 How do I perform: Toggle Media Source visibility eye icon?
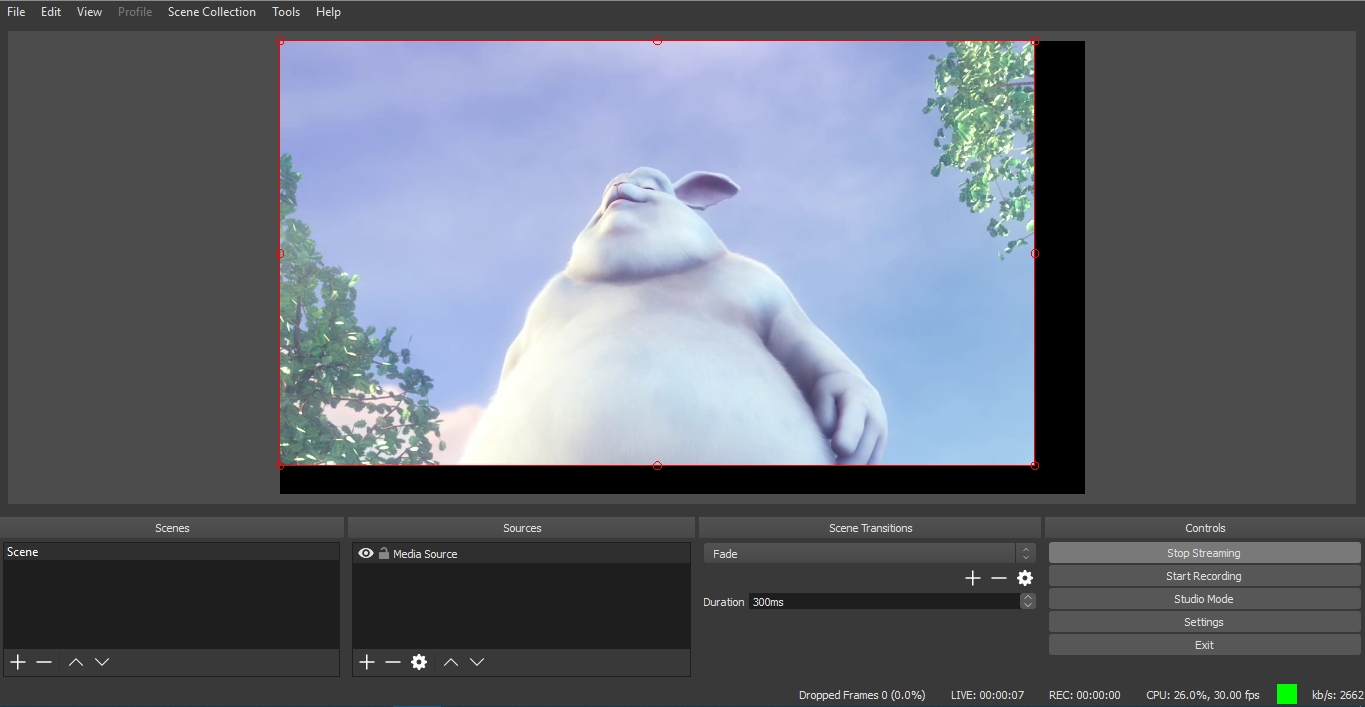[x=366, y=553]
